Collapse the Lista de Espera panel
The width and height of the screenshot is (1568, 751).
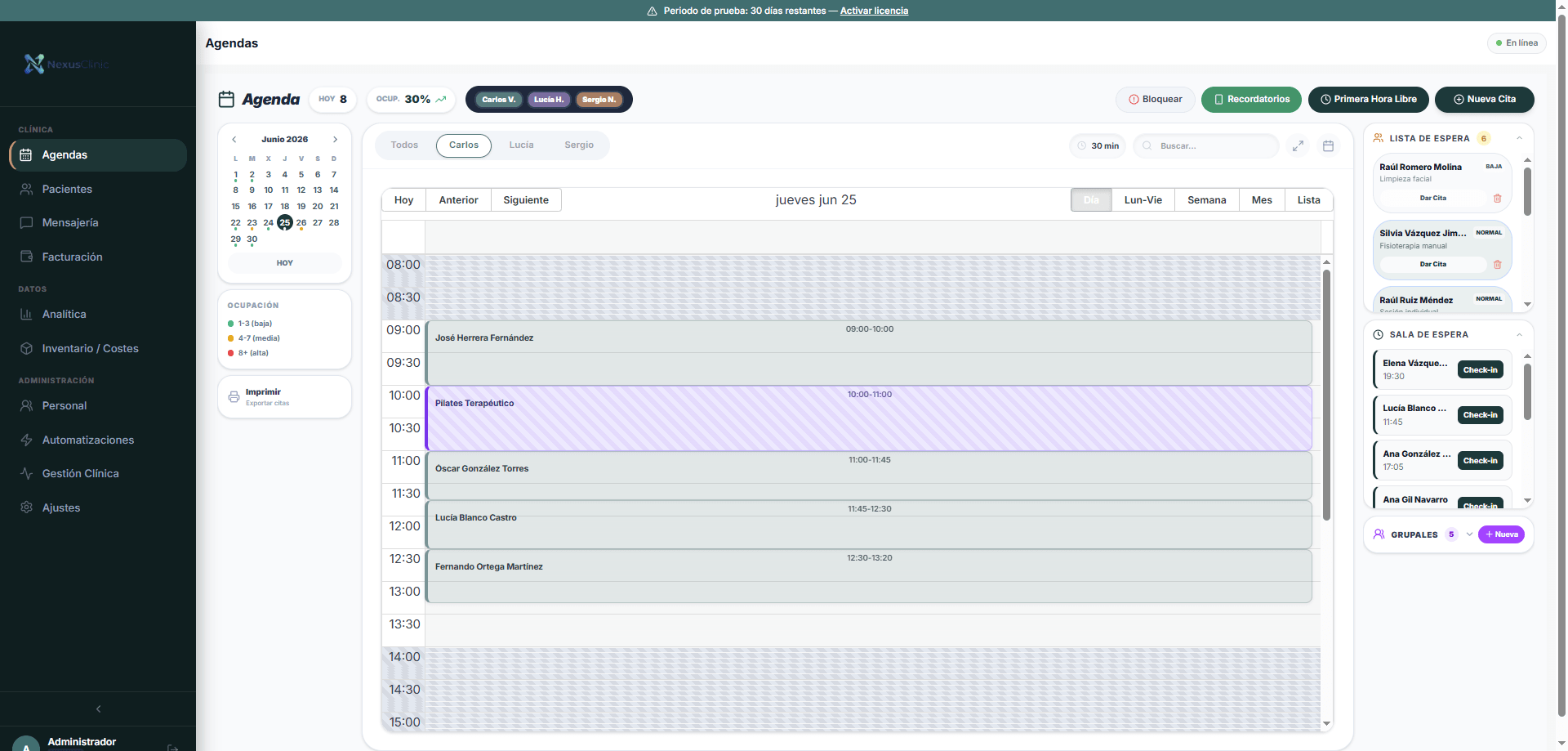[1519, 138]
